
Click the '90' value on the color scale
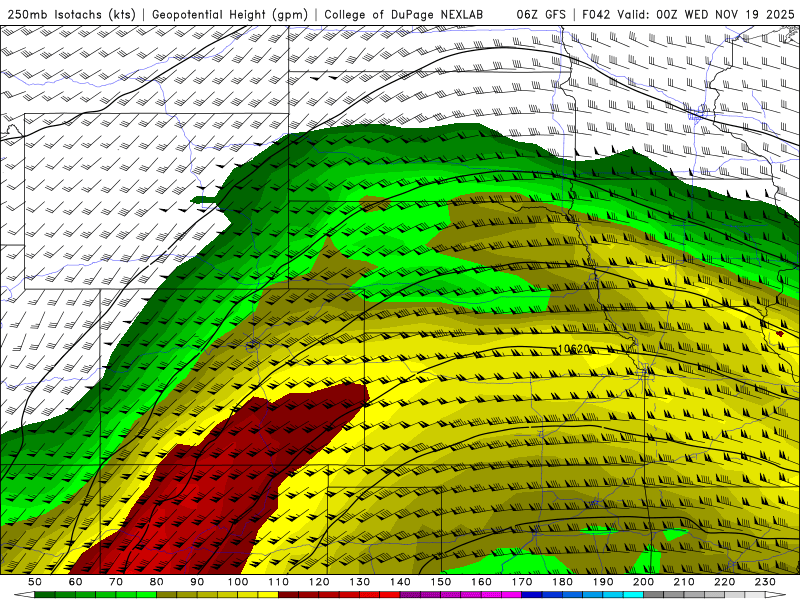pyautogui.click(x=197, y=582)
